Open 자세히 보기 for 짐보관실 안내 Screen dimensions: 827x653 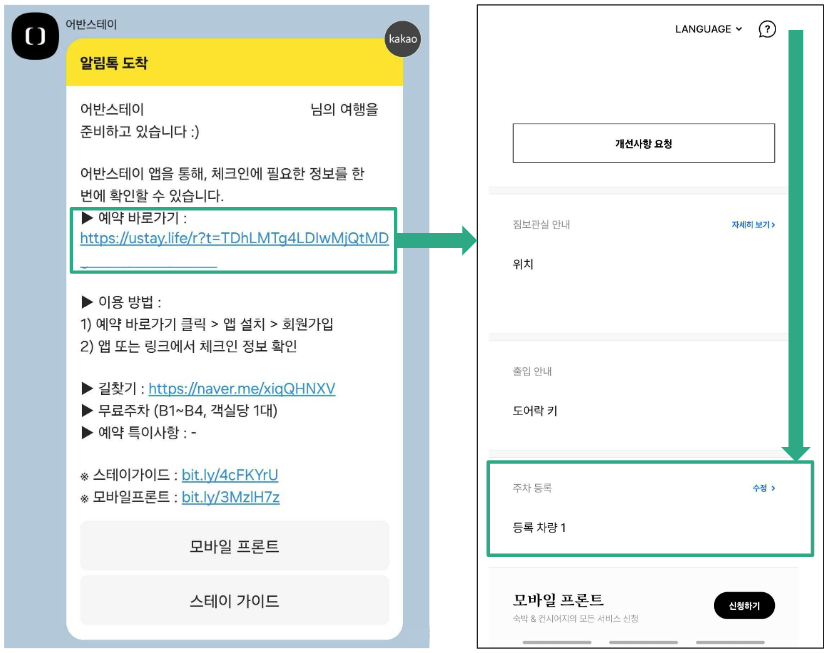(x=753, y=225)
